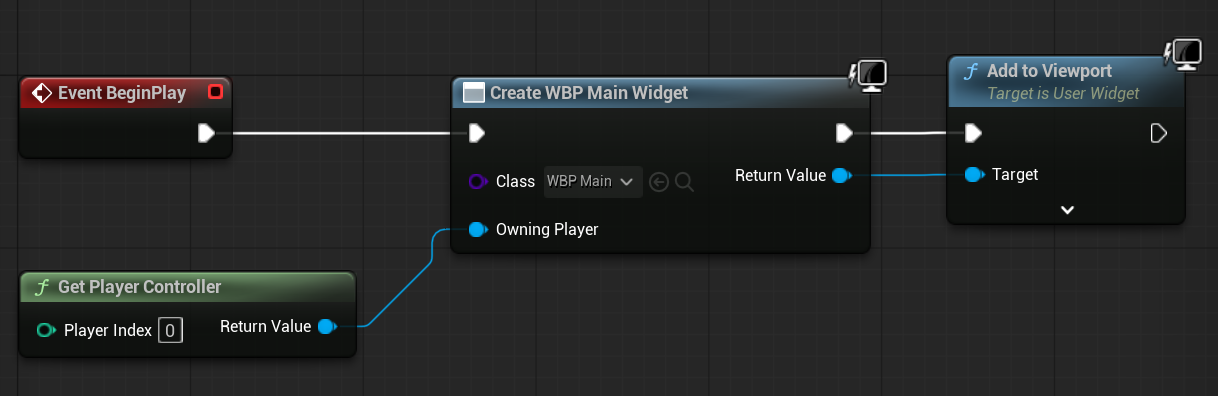The width and height of the screenshot is (1218, 396).
Task: Click the Event BeginPlay diamond event icon
Action: click(x=41, y=93)
